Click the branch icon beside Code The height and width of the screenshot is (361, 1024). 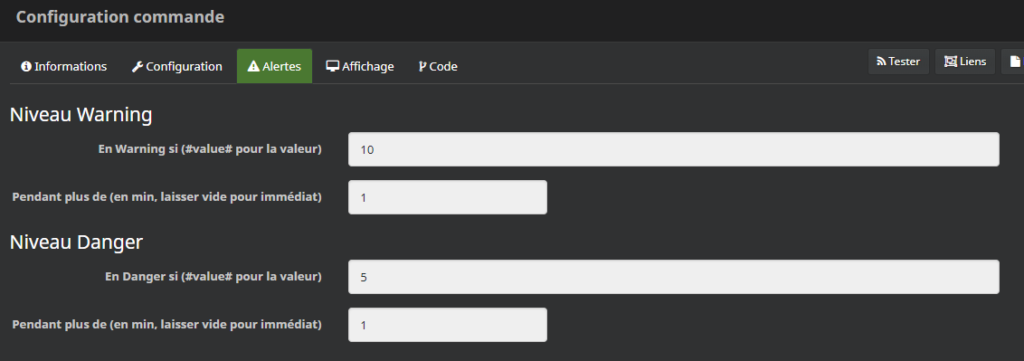(422, 67)
